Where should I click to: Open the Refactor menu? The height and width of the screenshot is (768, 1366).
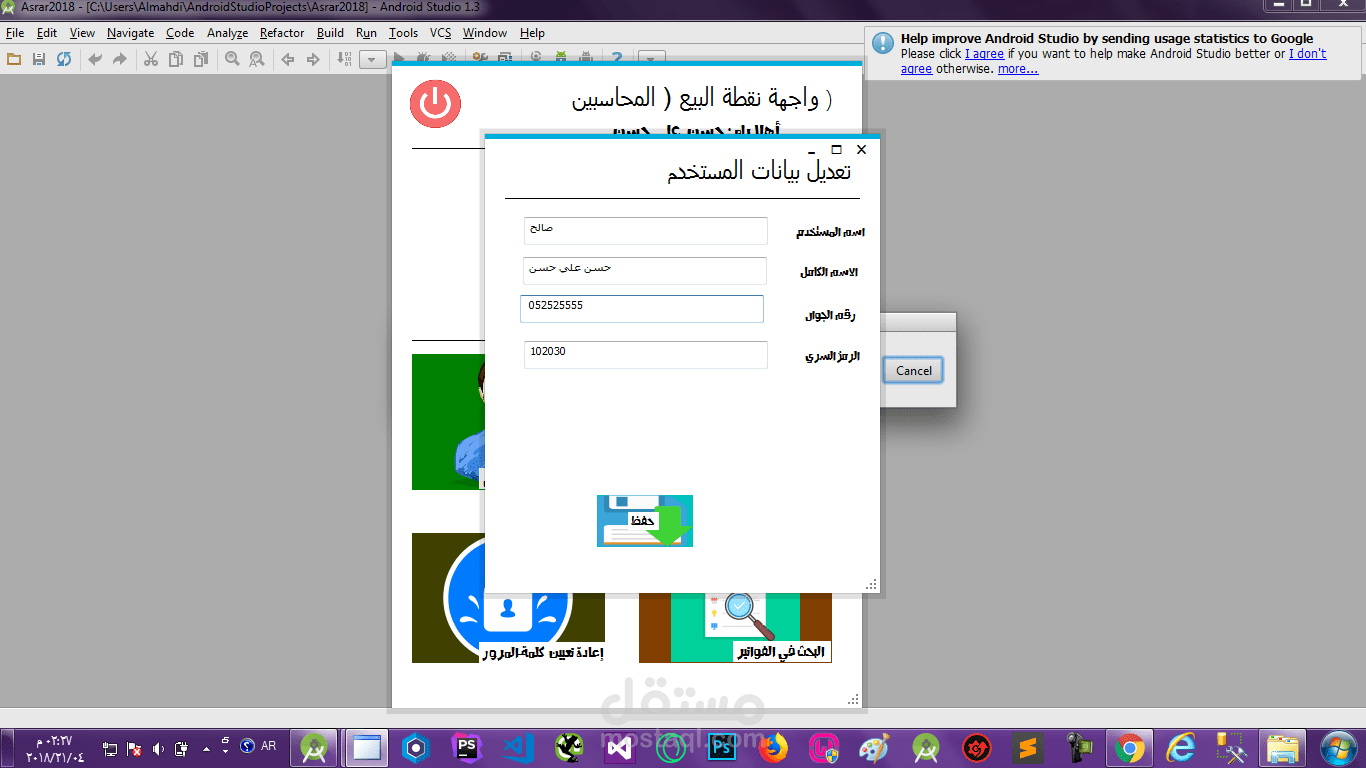(x=282, y=33)
